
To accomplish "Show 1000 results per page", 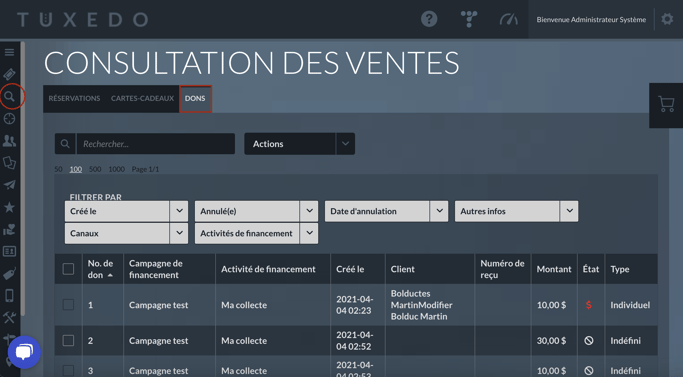I will point(116,169).
